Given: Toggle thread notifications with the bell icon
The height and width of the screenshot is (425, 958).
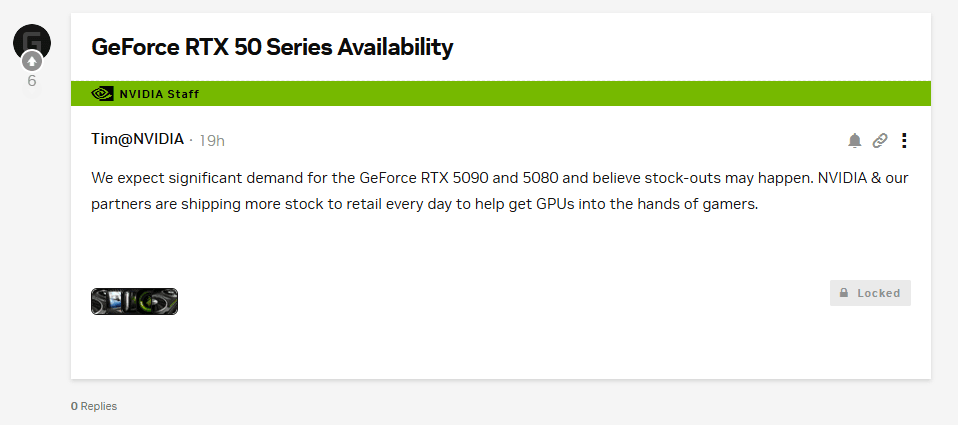Looking at the screenshot, I should tap(855, 140).
